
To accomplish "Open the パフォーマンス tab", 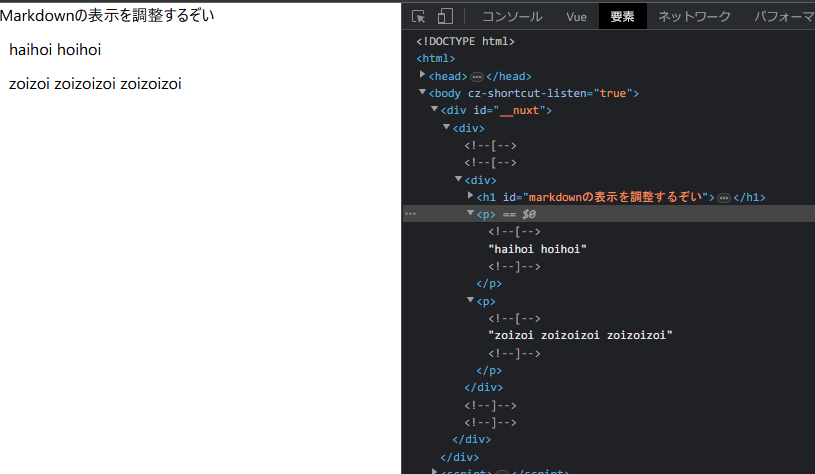I will point(784,17).
